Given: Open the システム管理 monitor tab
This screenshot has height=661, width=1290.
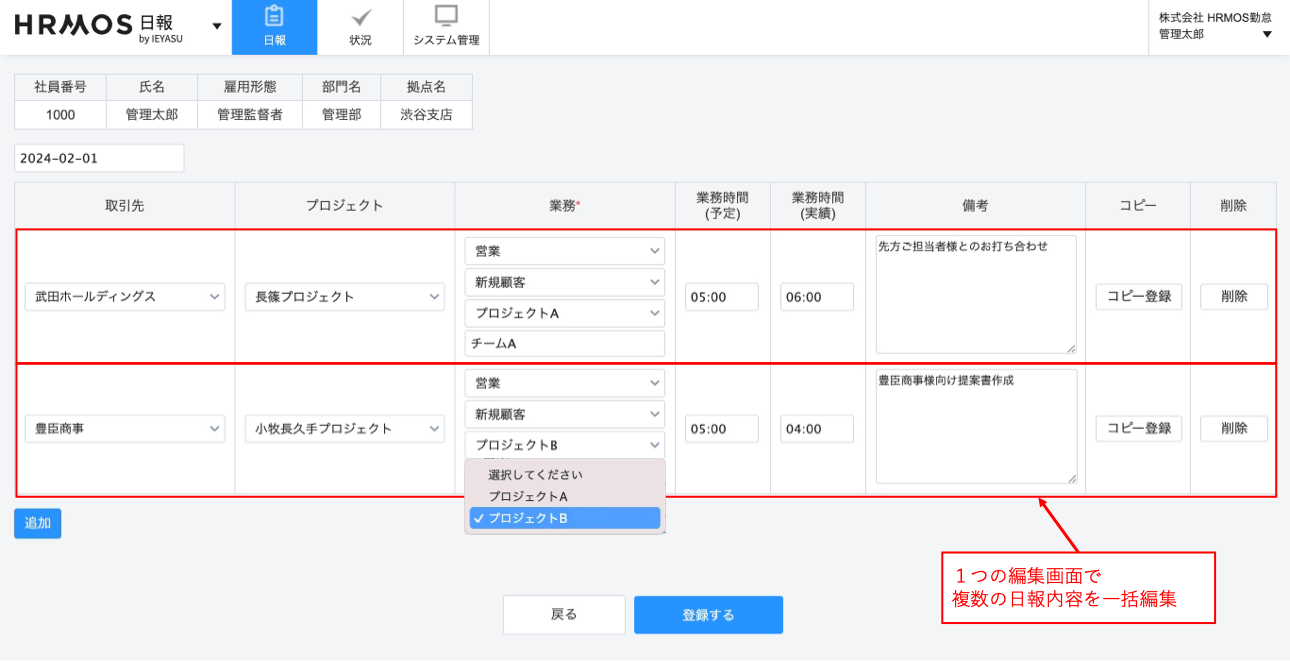Looking at the screenshot, I should tap(446, 27).
